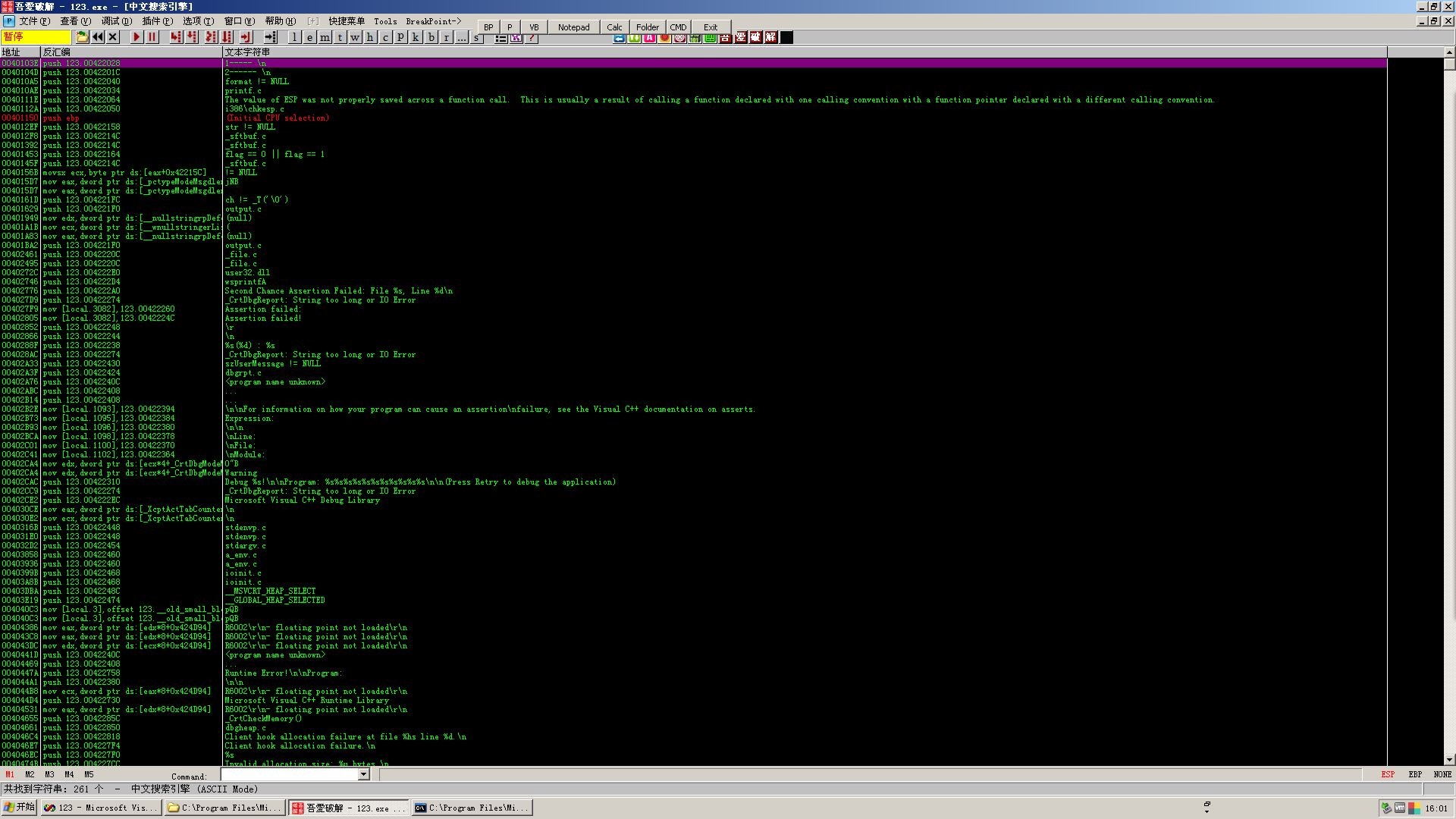Click the CMD quick button

point(678,27)
